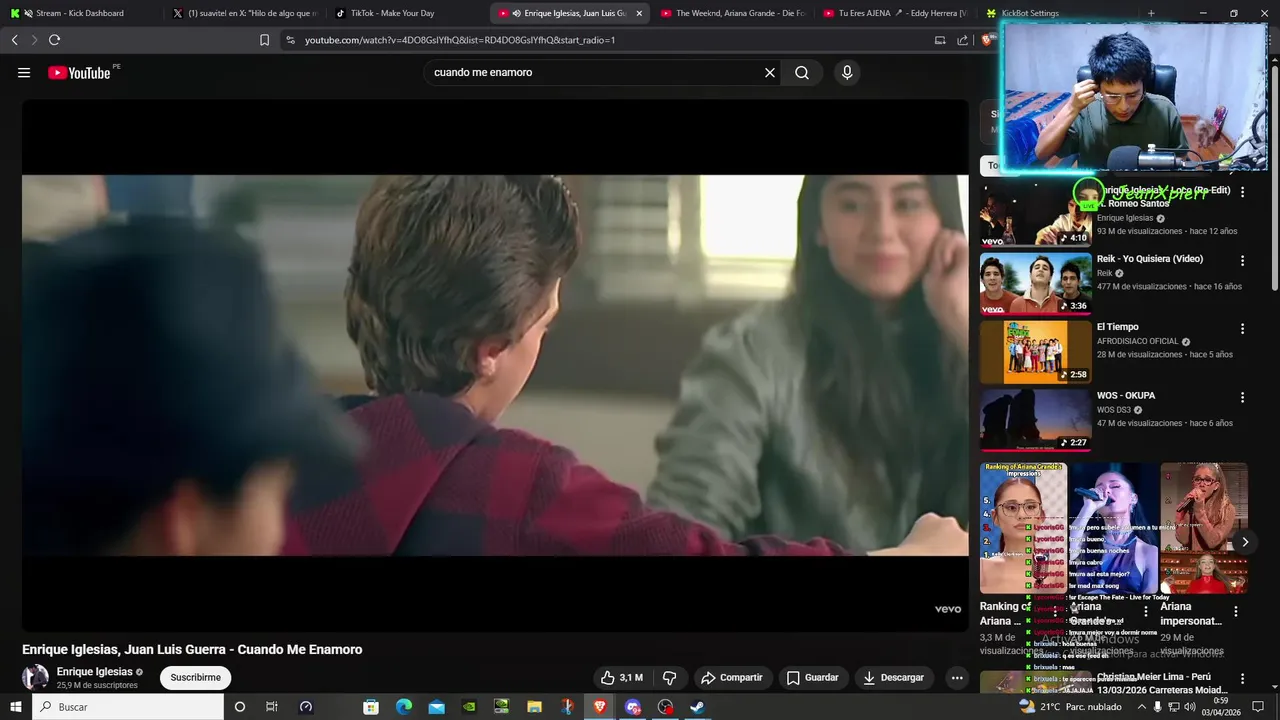Image resolution: width=1280 pixels, height=720 pixels.
Task: Open Enrique Iglesias channel avatar
Action: pos(35,677)
